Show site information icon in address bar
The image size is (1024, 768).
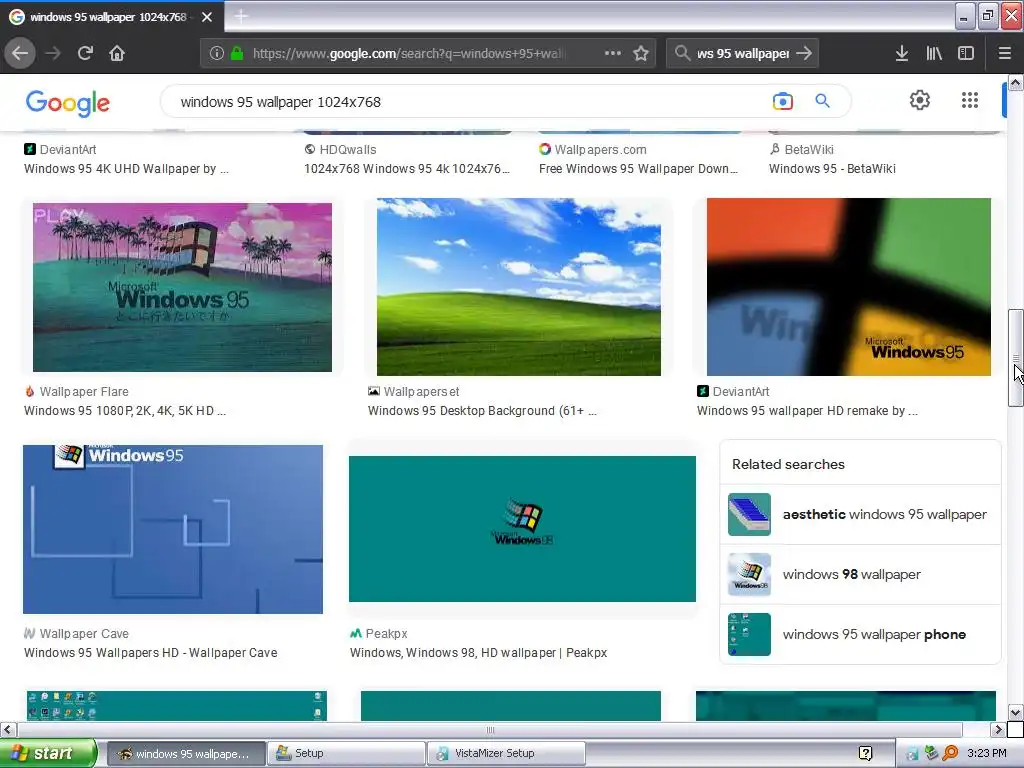217,53
